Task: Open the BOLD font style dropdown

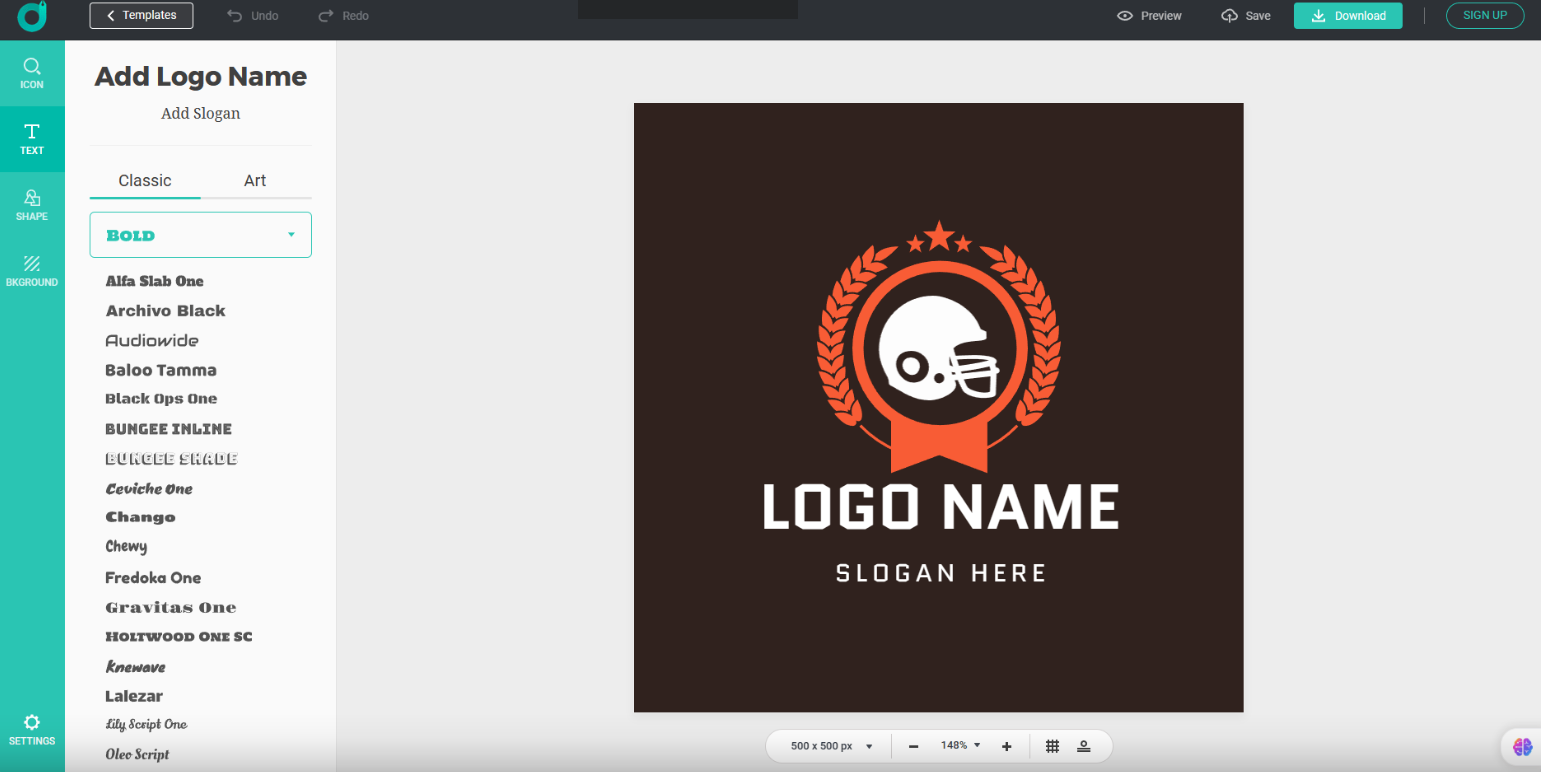Action: pyautogui.click(x=291, y=234)
